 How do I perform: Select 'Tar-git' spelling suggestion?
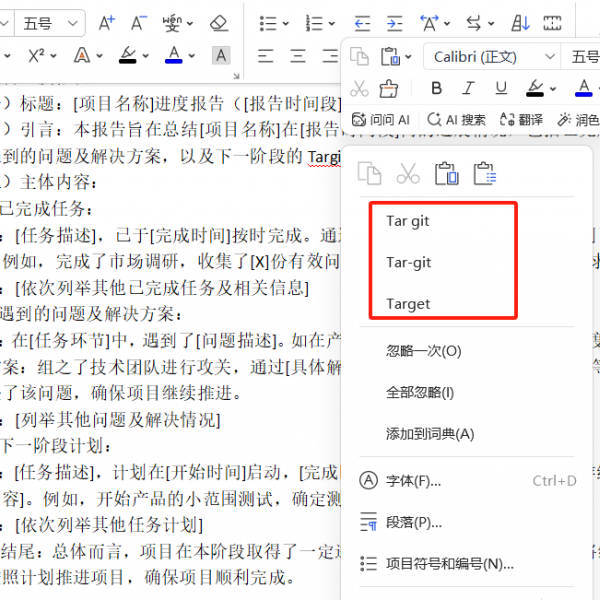pyautogui.click(x=408, y=262)
